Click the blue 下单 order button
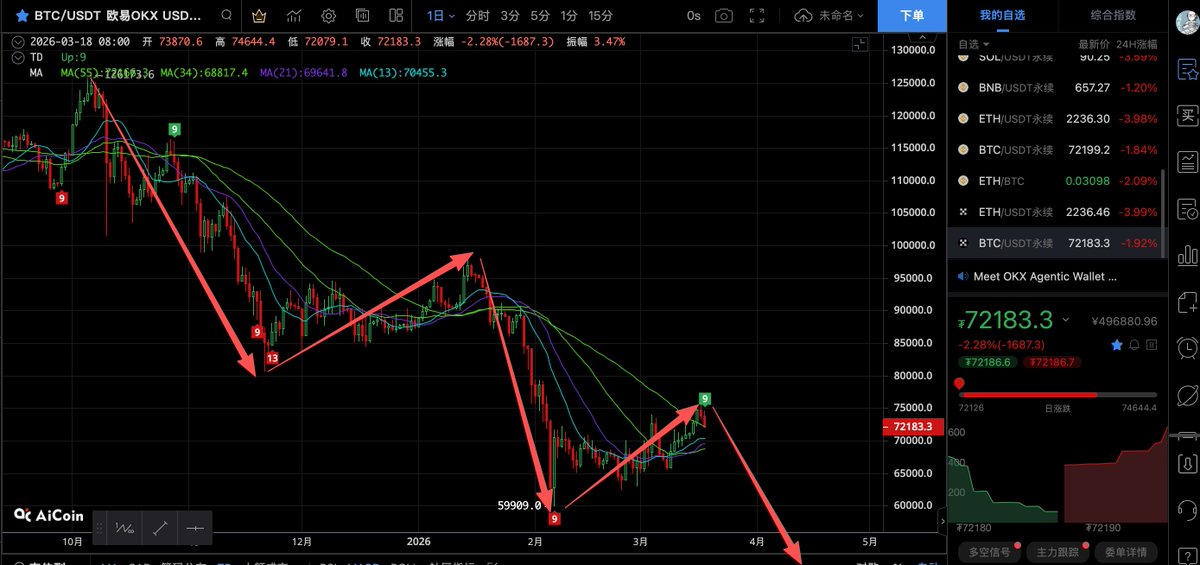 911,16
